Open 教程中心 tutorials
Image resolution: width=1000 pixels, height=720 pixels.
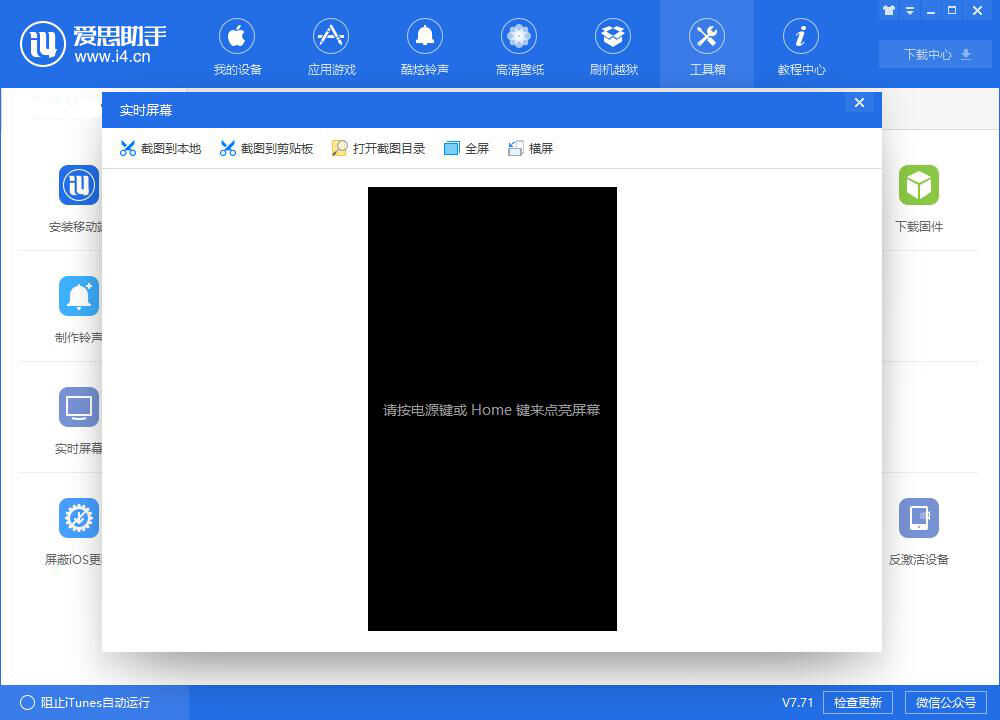[x=801, y=45]
